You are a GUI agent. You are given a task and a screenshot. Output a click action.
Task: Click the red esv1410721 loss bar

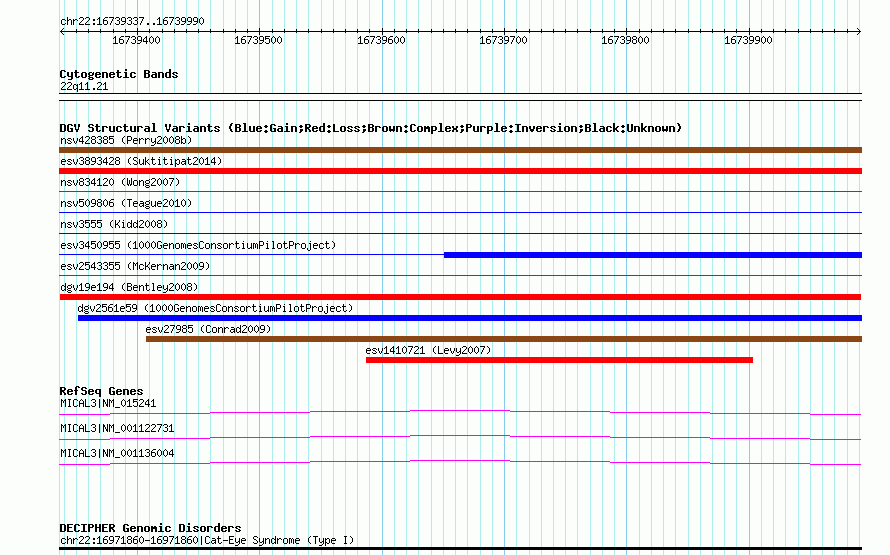pyautogui.click(x=559, y=360)
